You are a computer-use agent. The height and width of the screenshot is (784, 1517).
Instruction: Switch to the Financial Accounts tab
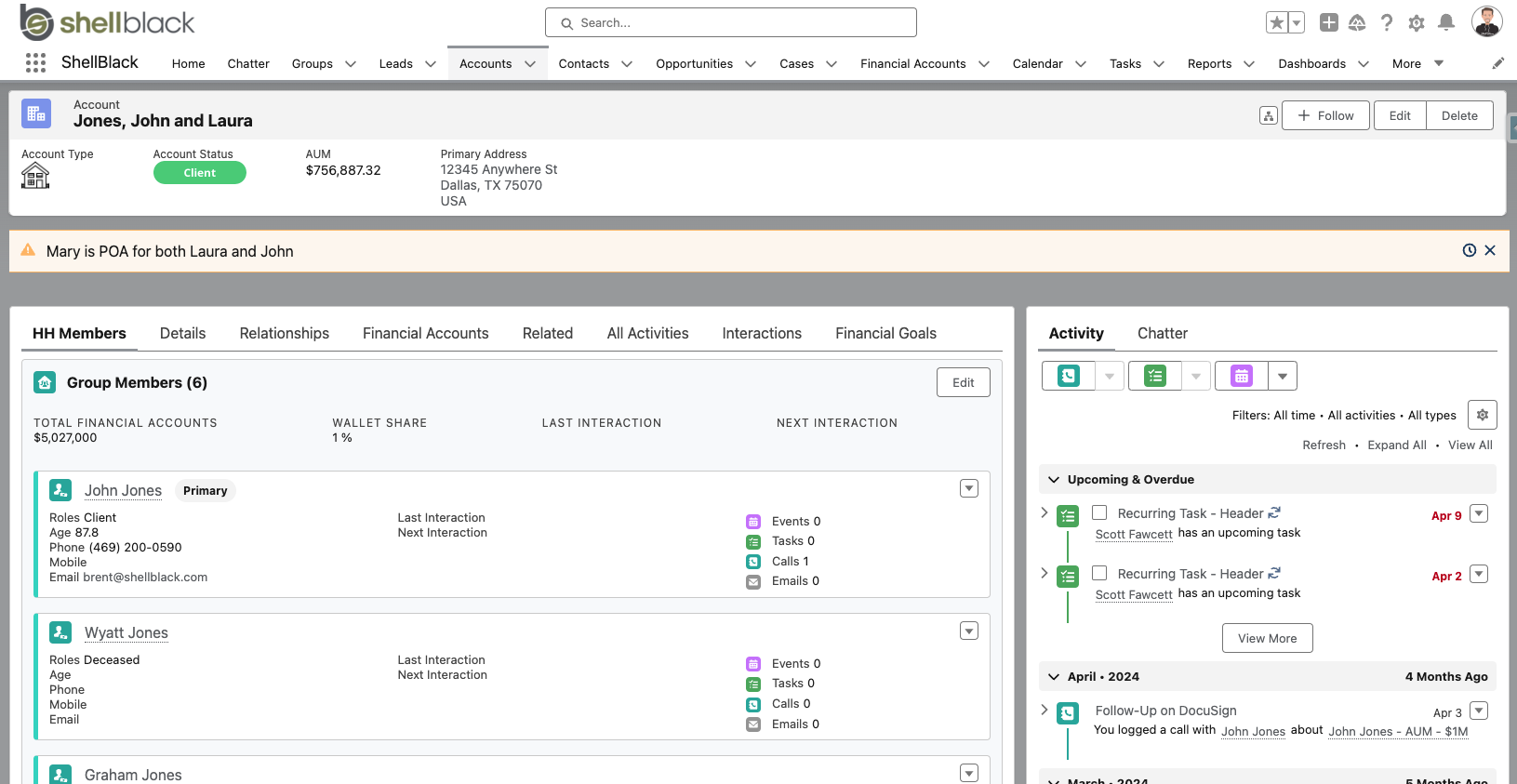coord(425,333)
